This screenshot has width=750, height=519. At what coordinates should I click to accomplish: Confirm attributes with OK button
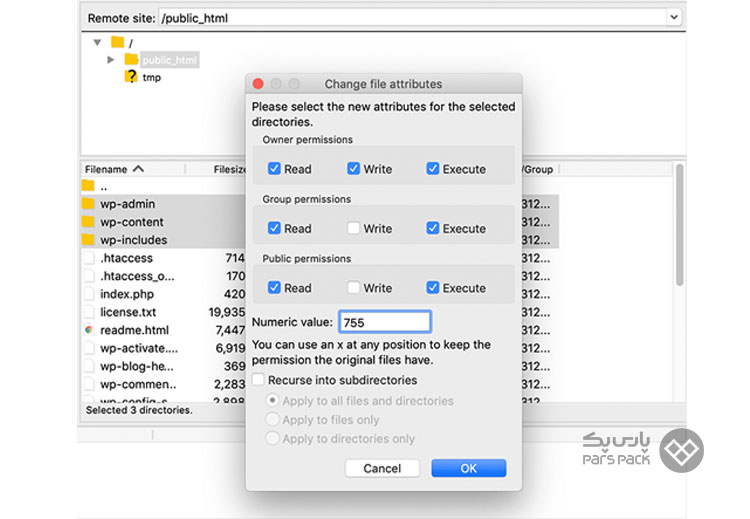pos(469,468)
